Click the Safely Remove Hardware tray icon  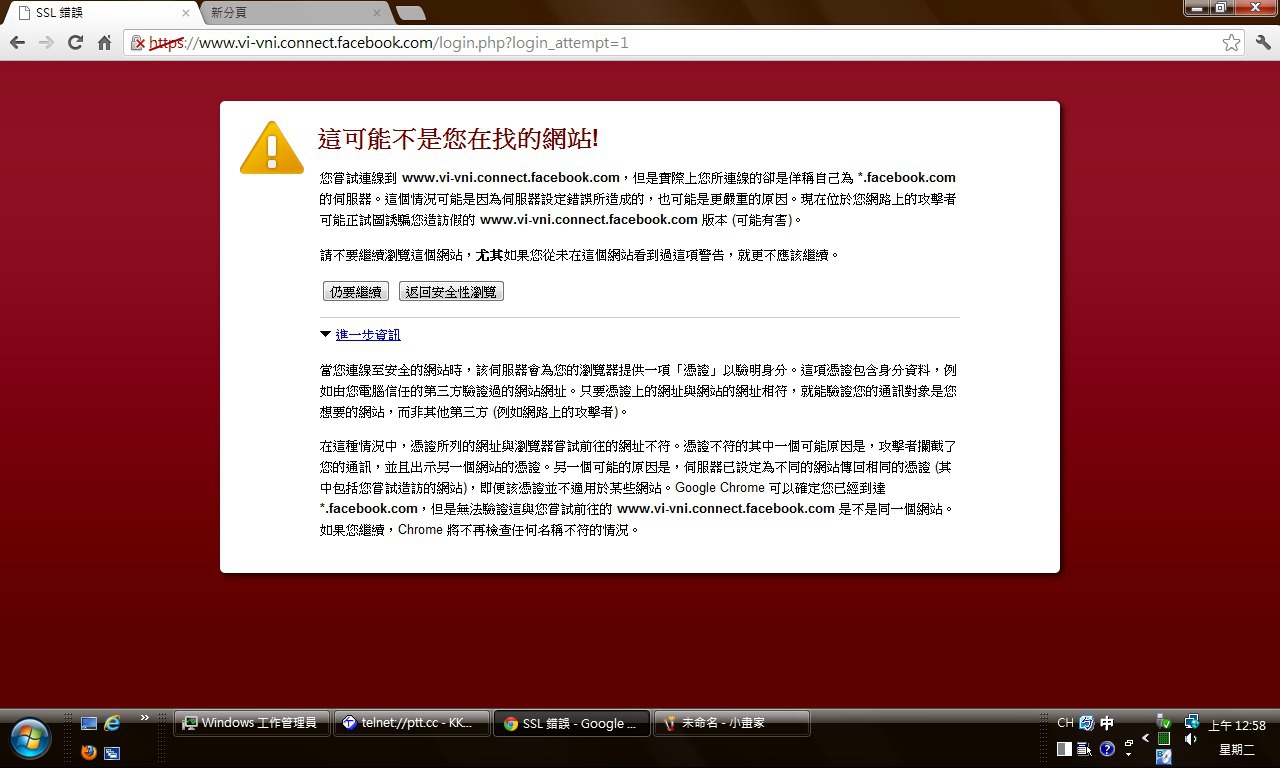(x=1163, y=721)
